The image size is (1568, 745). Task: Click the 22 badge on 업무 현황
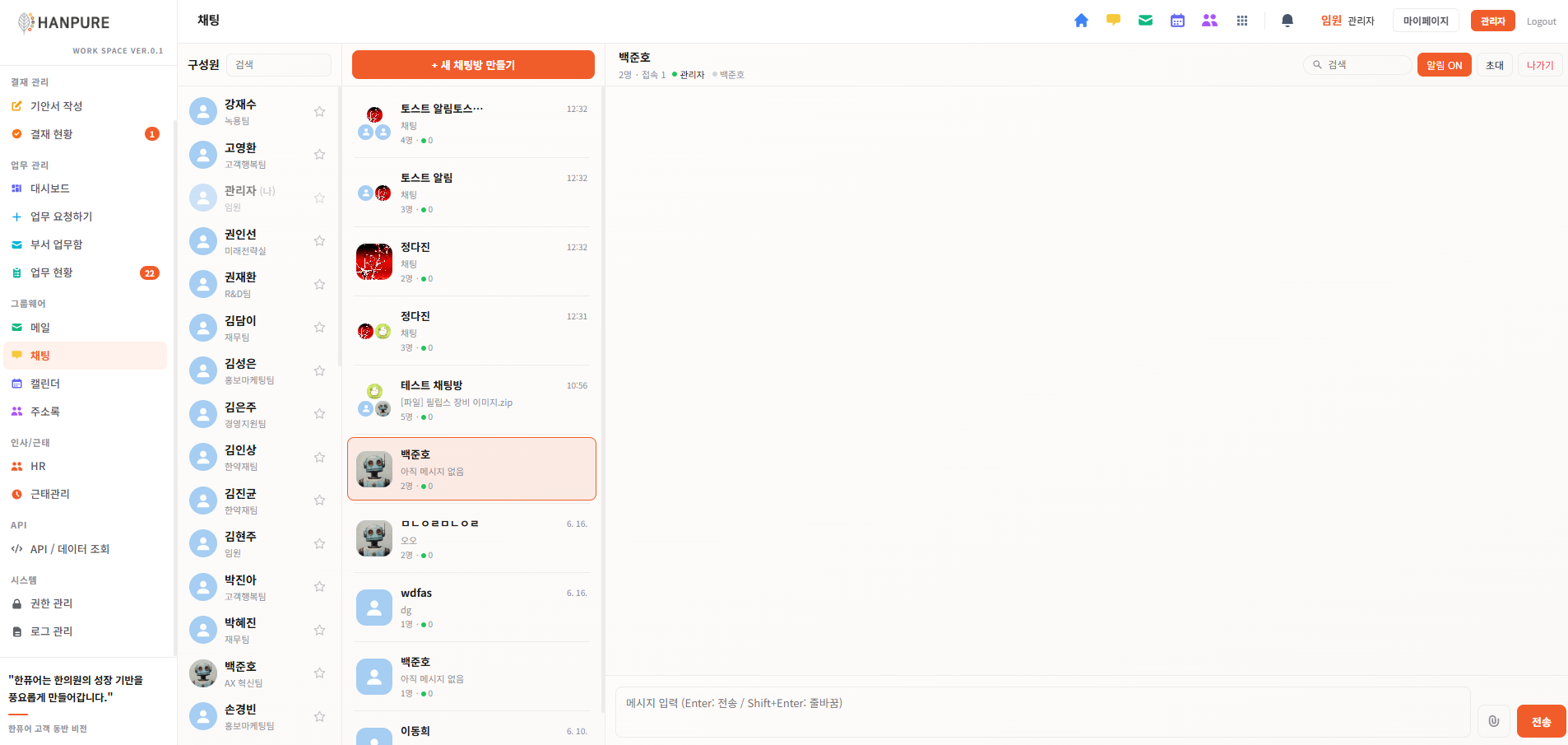[150, 273]
